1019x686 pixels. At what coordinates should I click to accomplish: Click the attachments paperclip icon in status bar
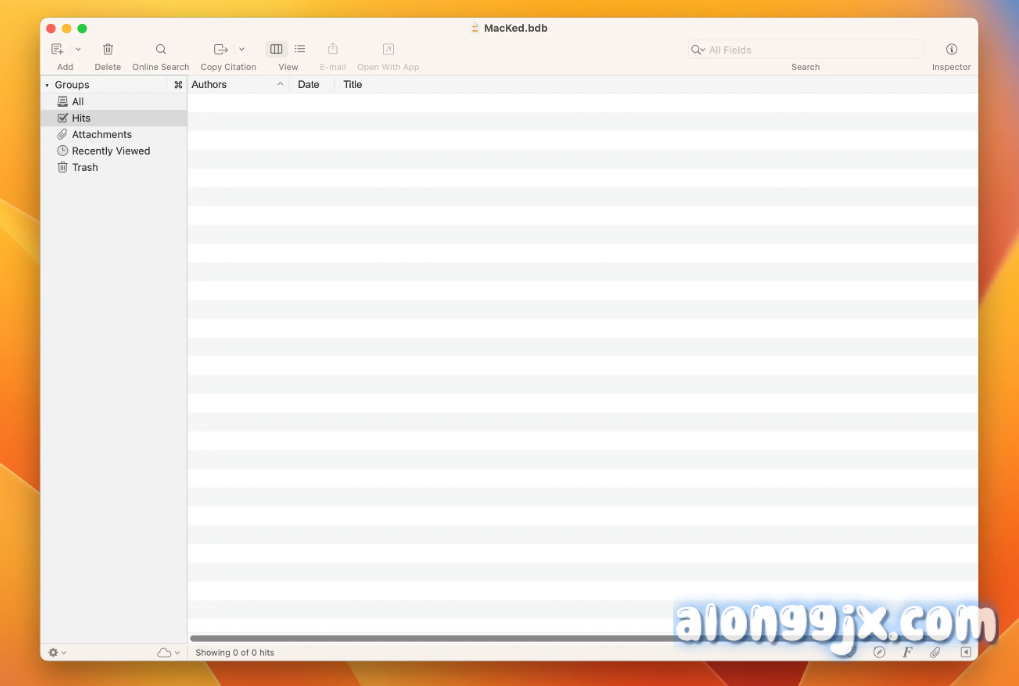tap(935, 652)
